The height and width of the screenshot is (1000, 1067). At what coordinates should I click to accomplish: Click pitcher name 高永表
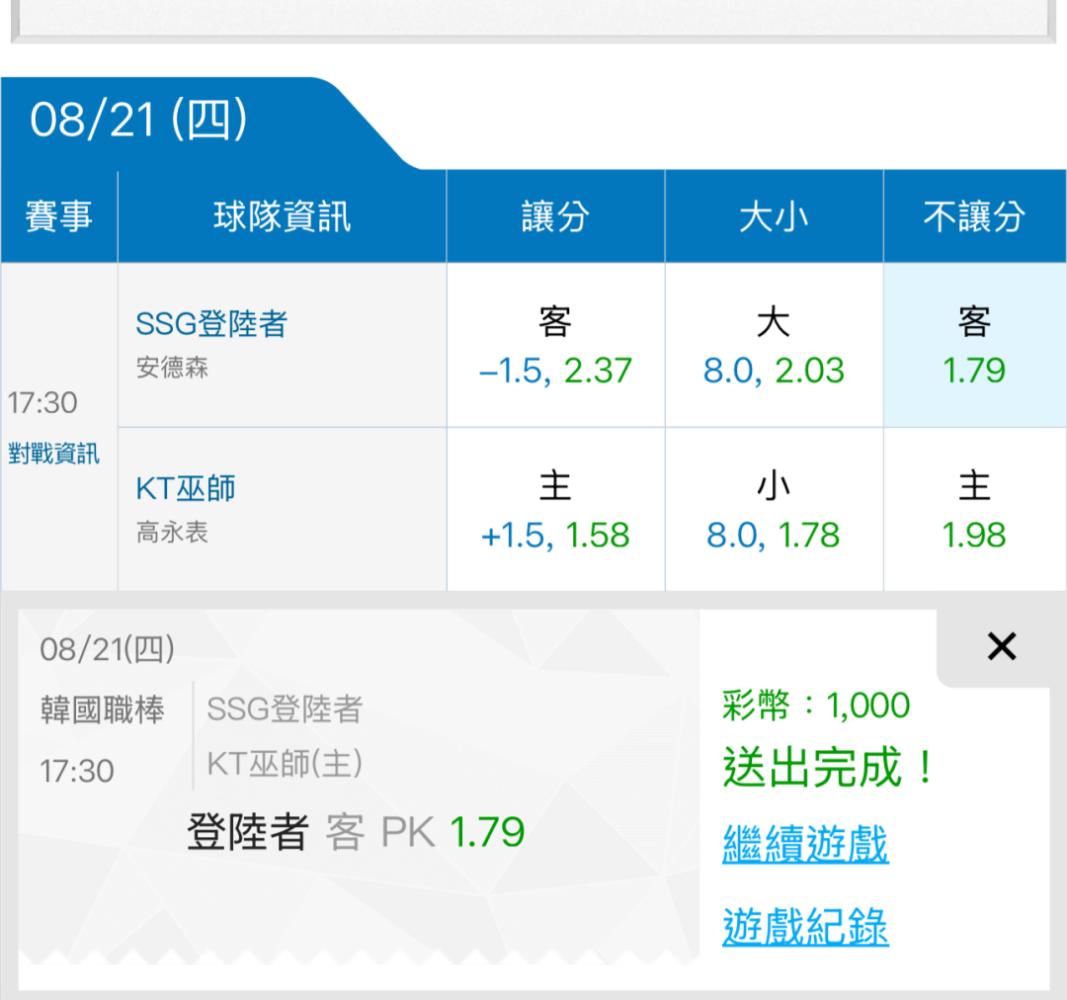pos(172,532)
